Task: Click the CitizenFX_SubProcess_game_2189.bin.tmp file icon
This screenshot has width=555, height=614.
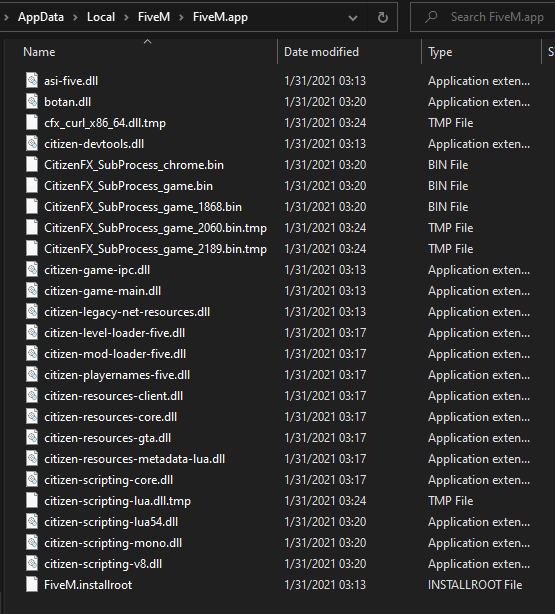Action: click(x=32, y=249)
